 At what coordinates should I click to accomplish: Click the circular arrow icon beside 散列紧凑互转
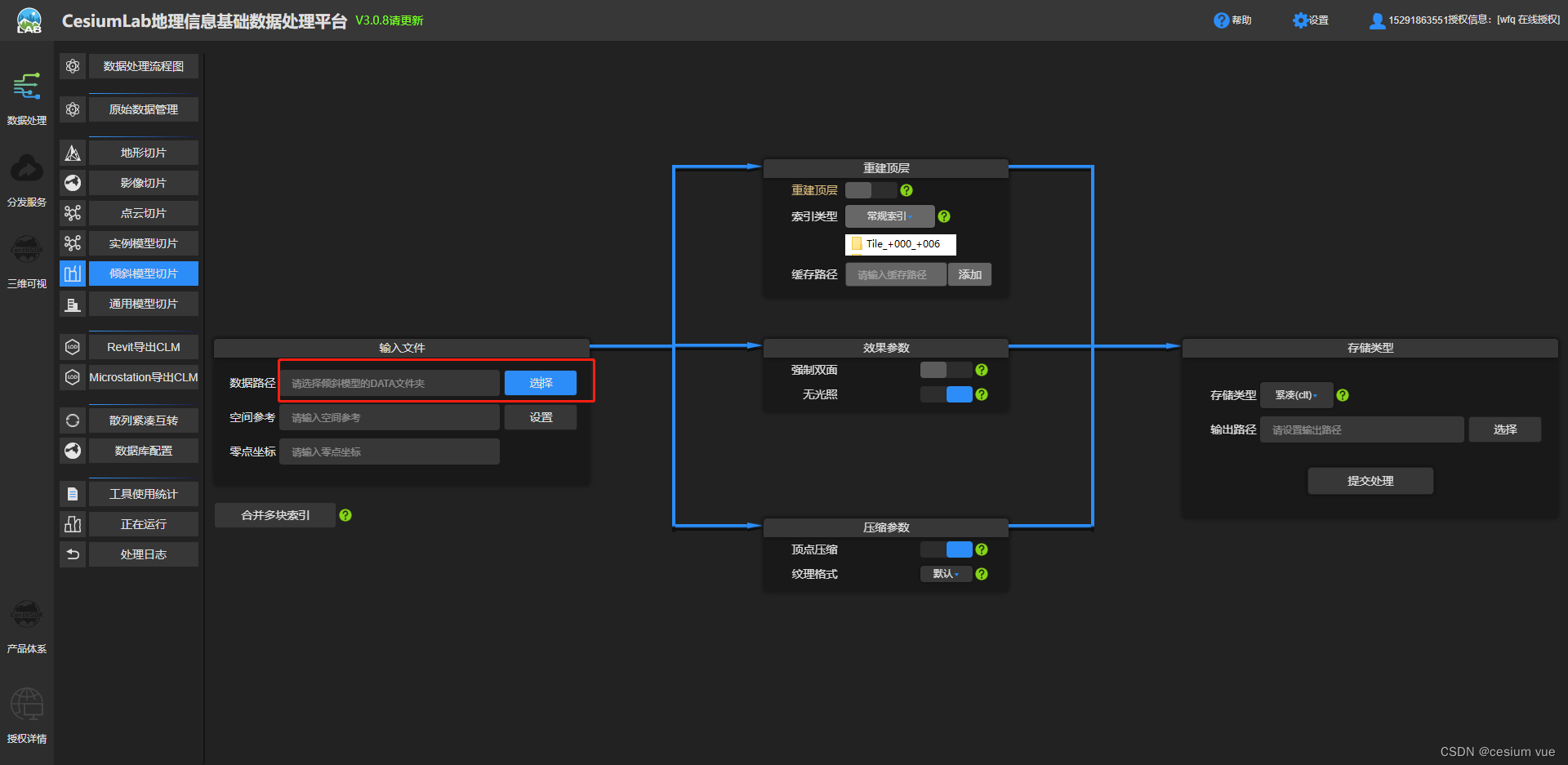coord(73,420)
